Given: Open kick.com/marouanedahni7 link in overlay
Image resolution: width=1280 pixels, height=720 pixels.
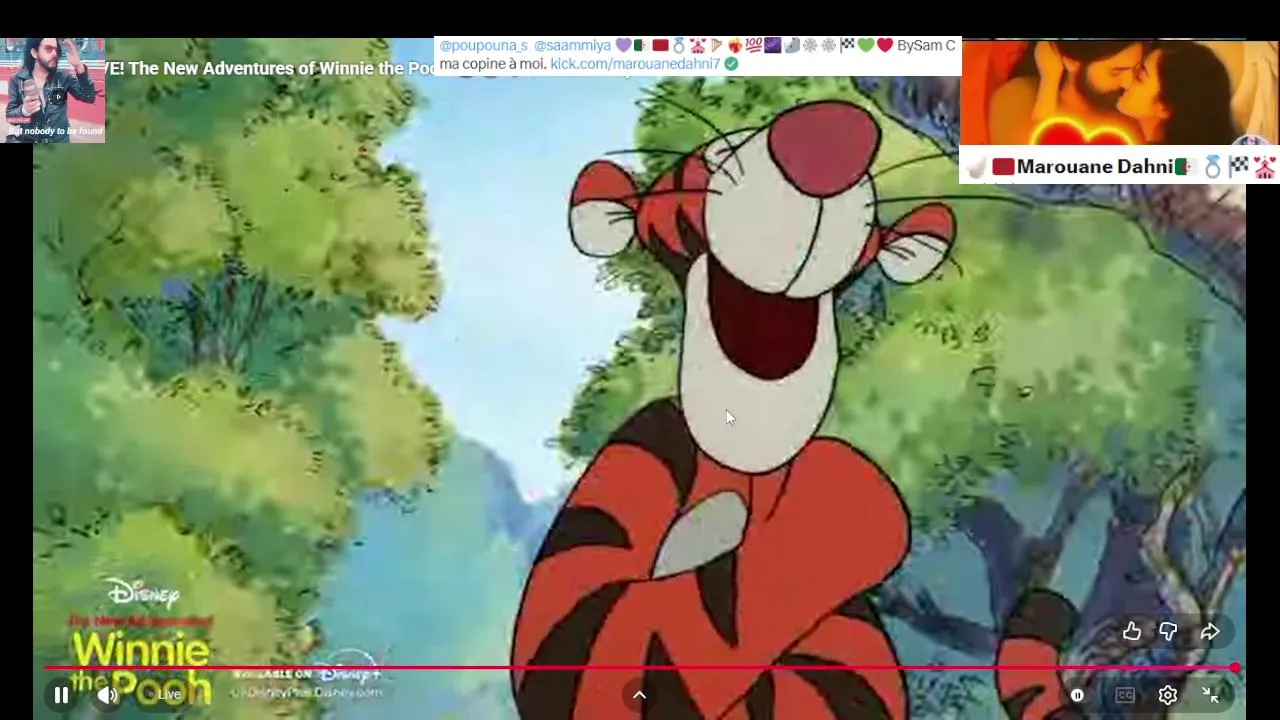Looking at the screenshot, I should coord(635,64).
